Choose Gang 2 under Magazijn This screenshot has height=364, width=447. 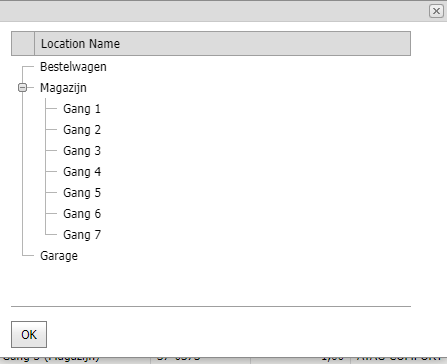[82, 130]
